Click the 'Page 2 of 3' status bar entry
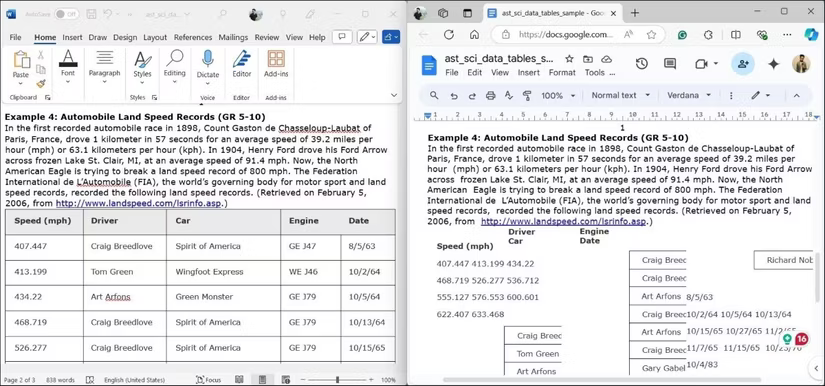 click(x=19, y=380)
